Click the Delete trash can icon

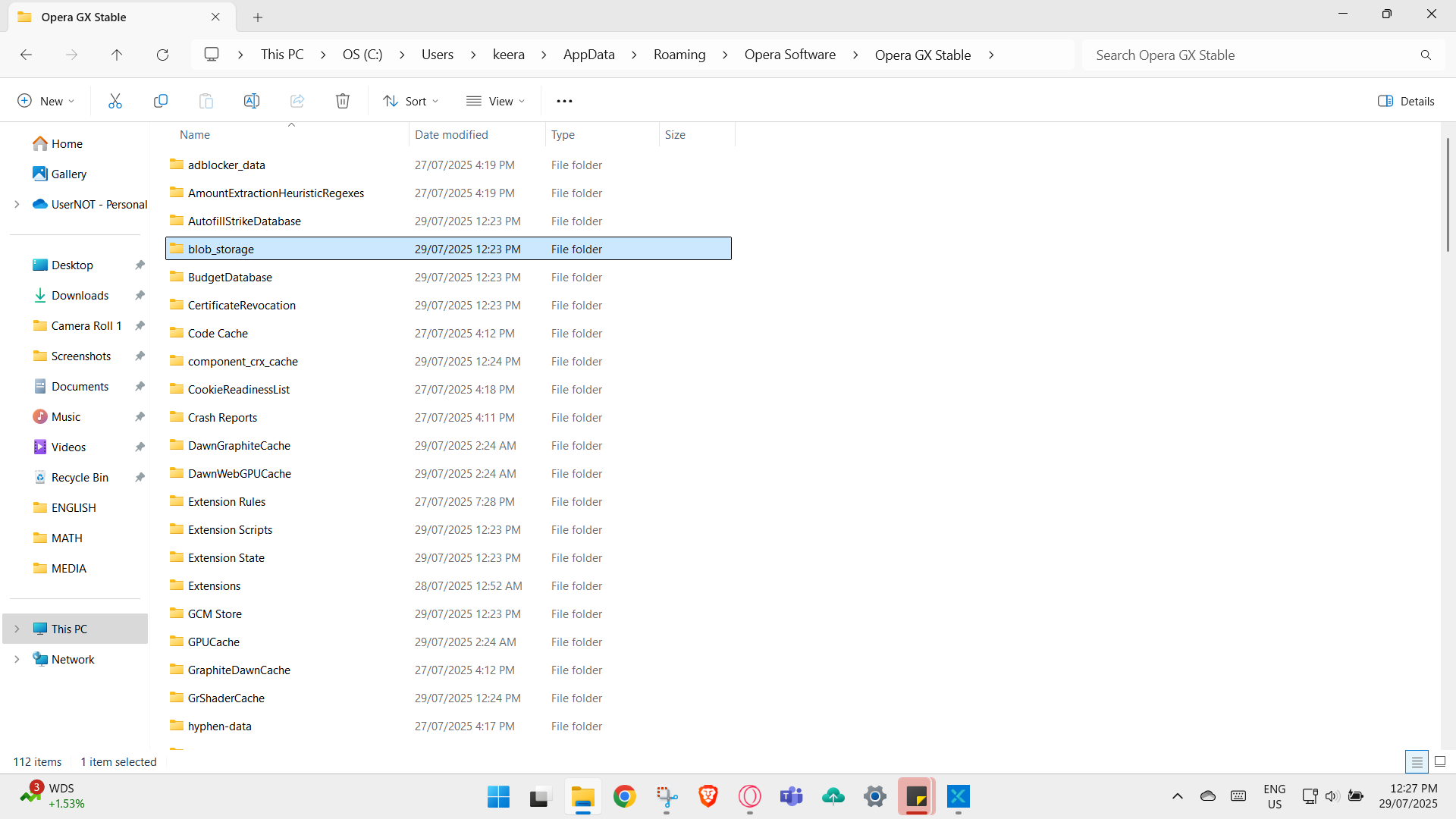coord(343,101)
